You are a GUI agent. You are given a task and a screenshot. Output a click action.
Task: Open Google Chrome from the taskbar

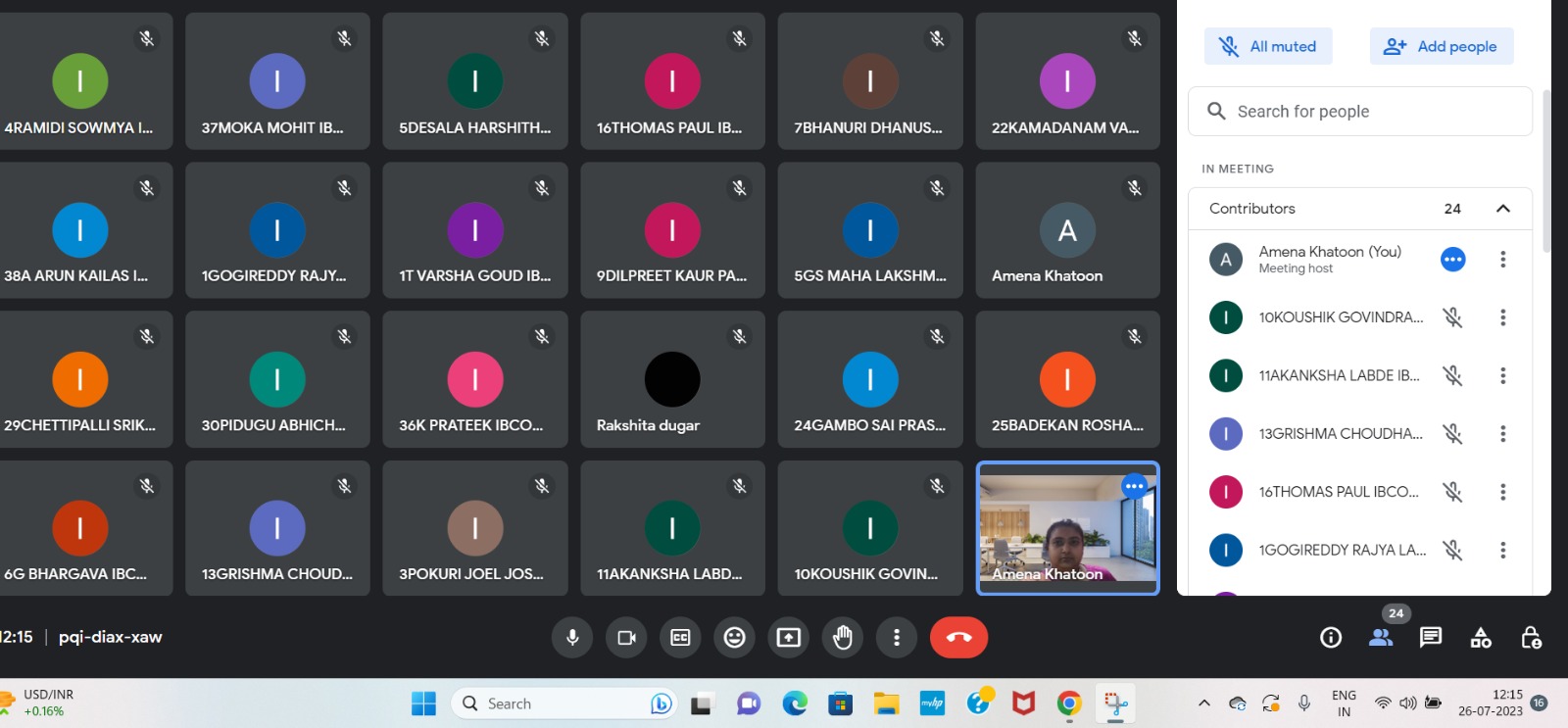(1069, 704)
